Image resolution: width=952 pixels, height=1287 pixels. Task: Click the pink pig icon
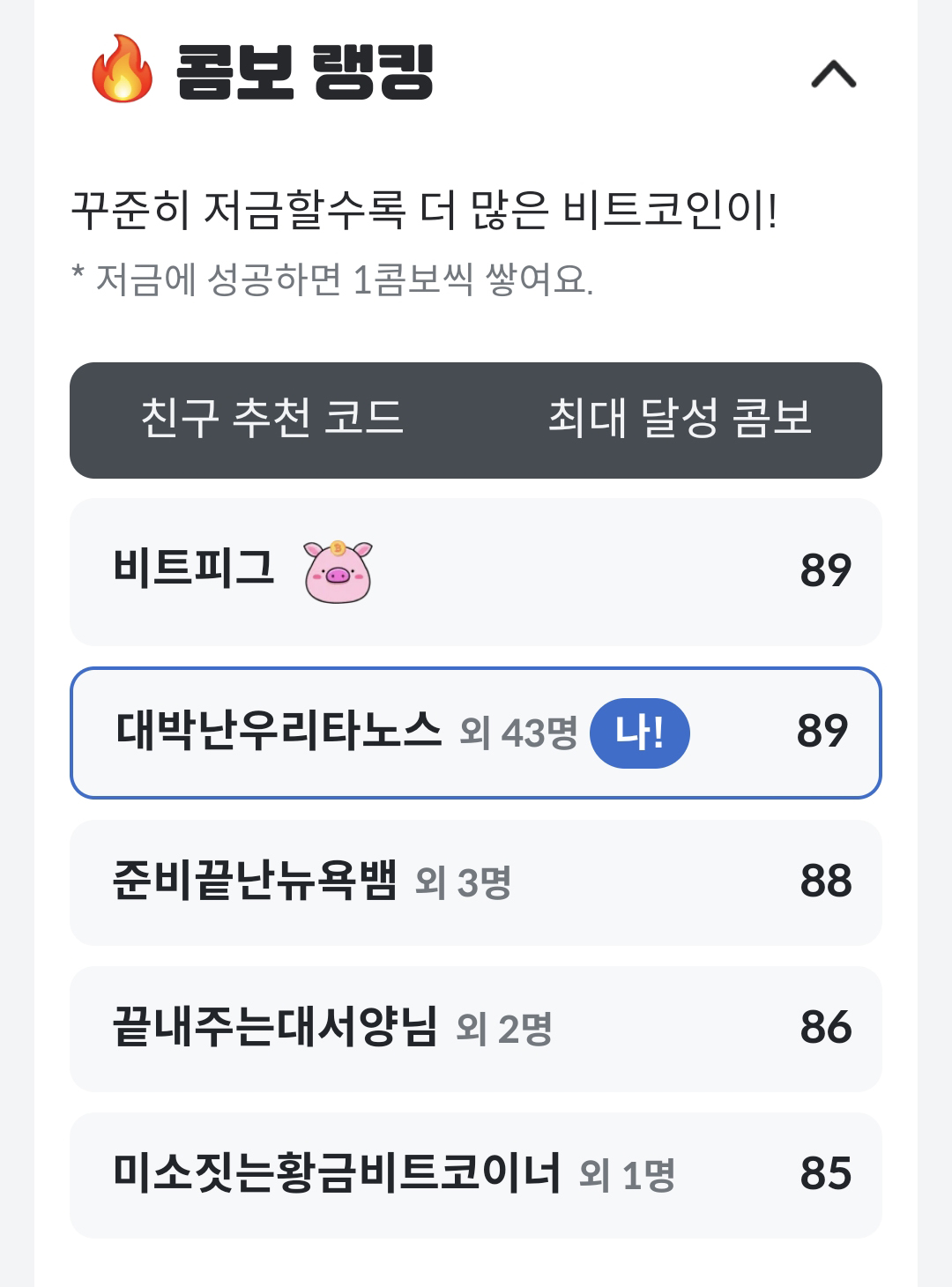pos(338,572)
